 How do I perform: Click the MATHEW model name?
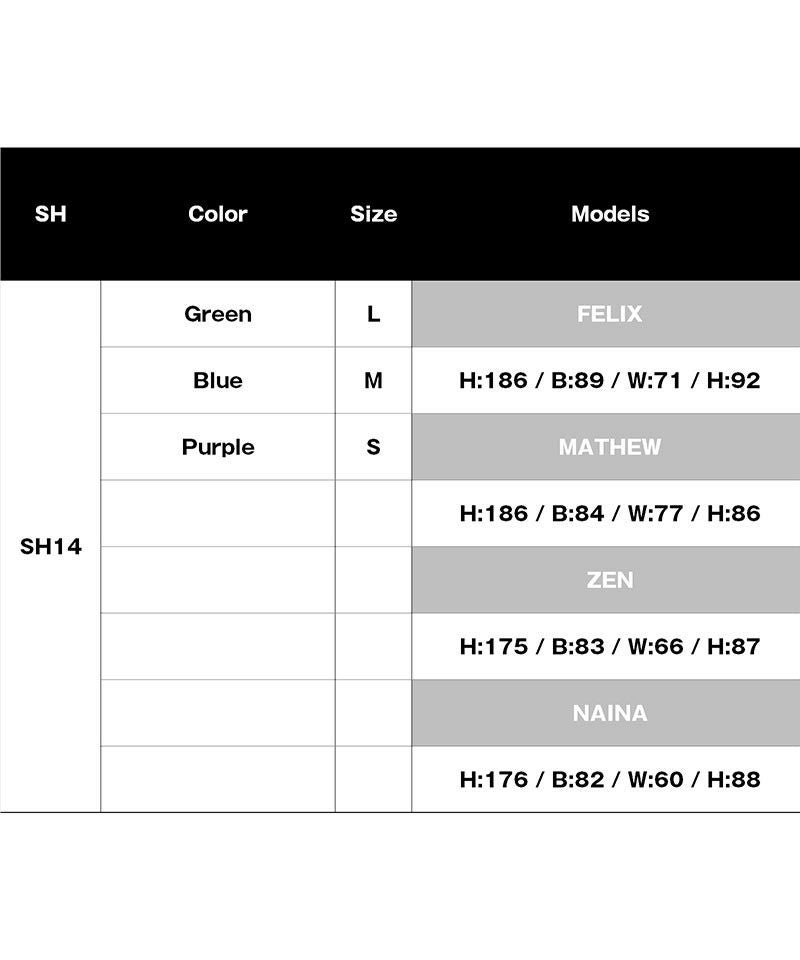609,447
